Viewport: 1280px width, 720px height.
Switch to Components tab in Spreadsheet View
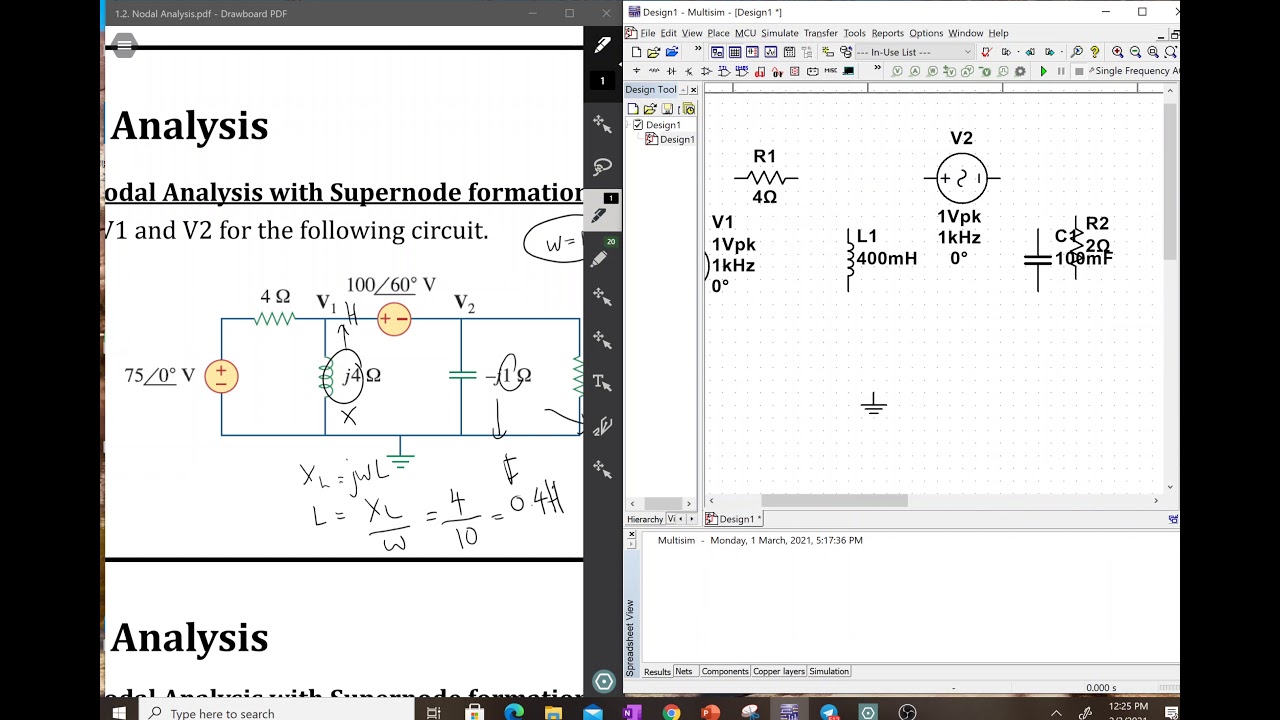pos(725,671)
